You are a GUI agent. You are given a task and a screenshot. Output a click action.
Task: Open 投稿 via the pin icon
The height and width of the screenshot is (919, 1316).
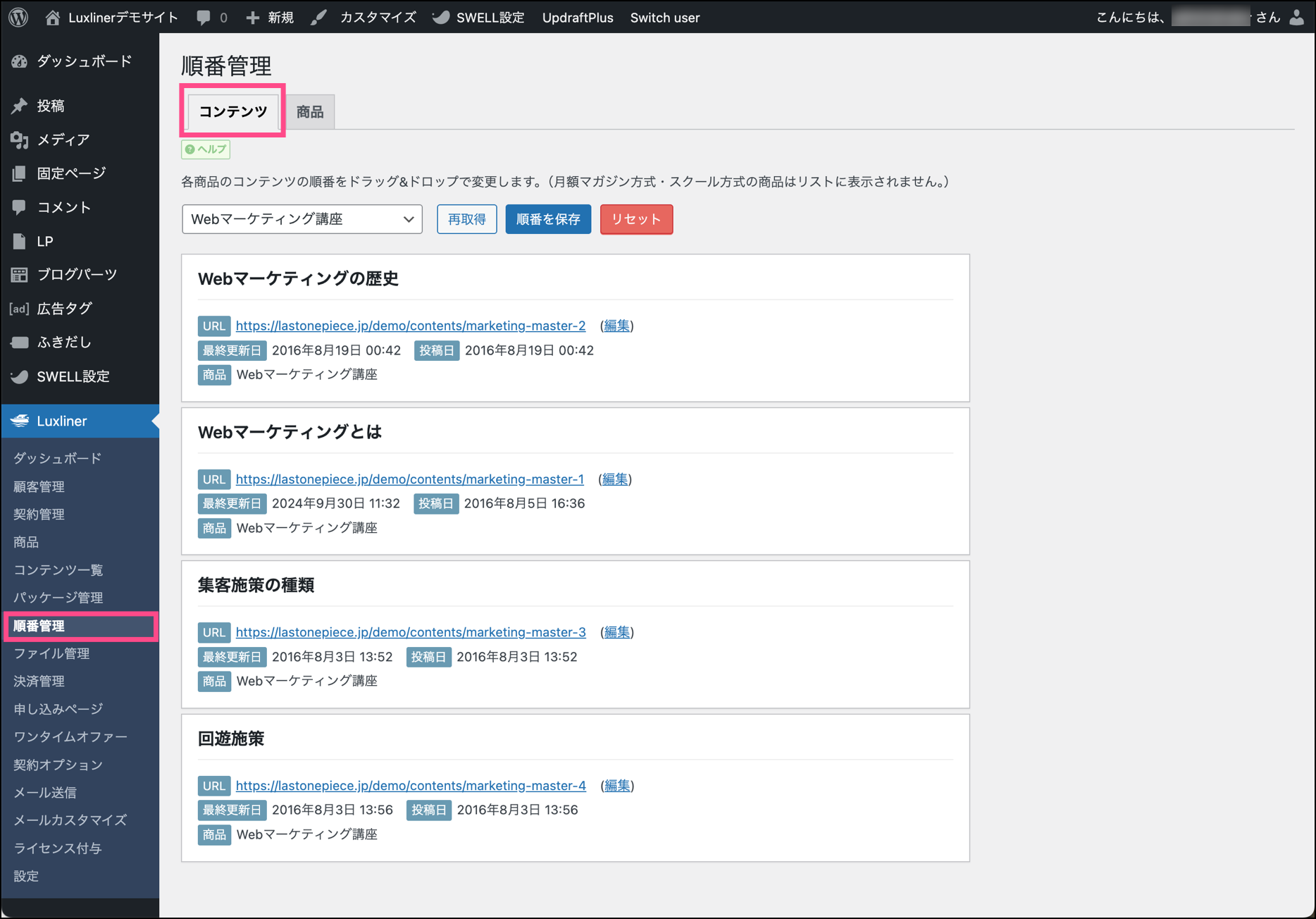tap(19, 106)
